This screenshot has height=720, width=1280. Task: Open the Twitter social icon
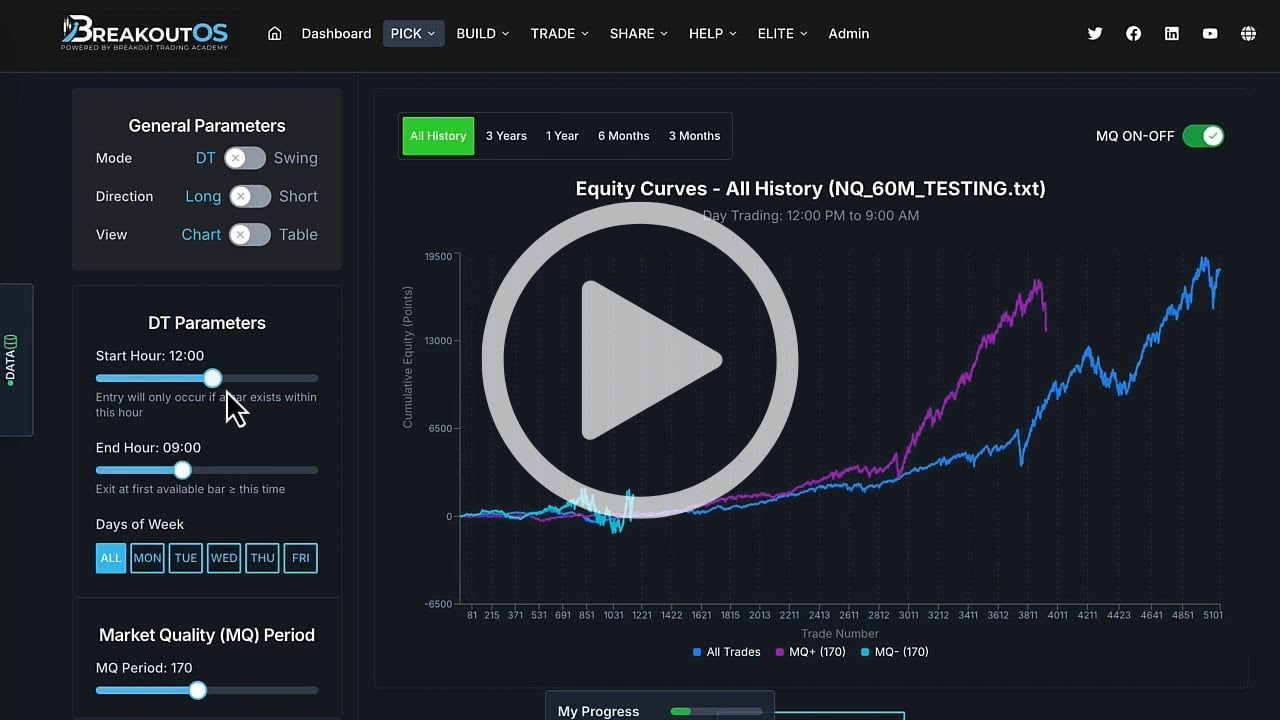point(1095,34)
